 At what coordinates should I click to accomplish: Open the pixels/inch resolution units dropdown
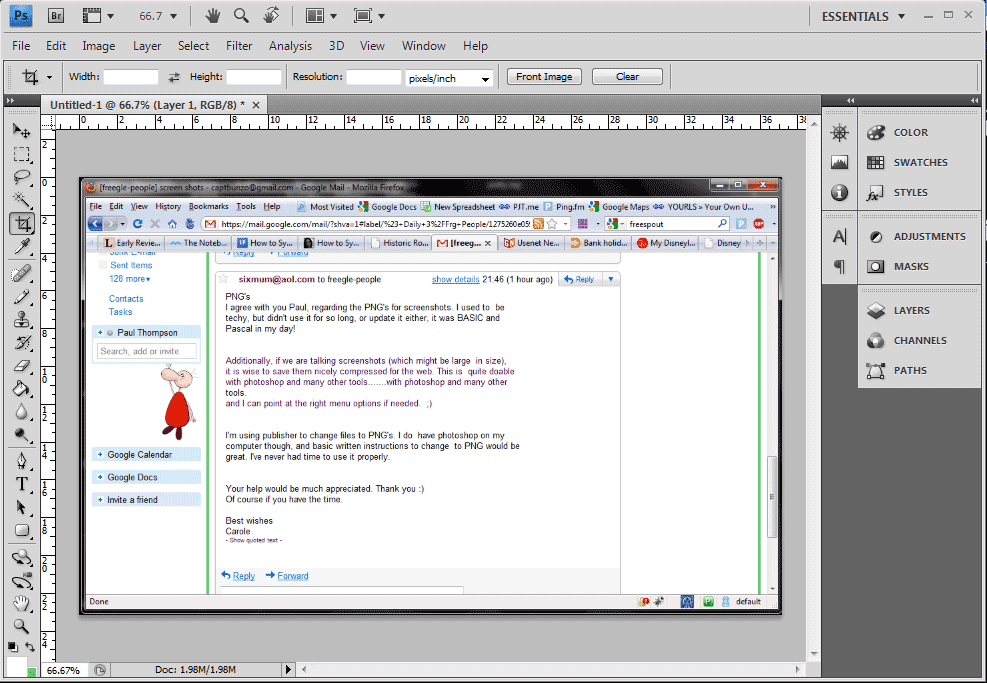coord(449,78)
